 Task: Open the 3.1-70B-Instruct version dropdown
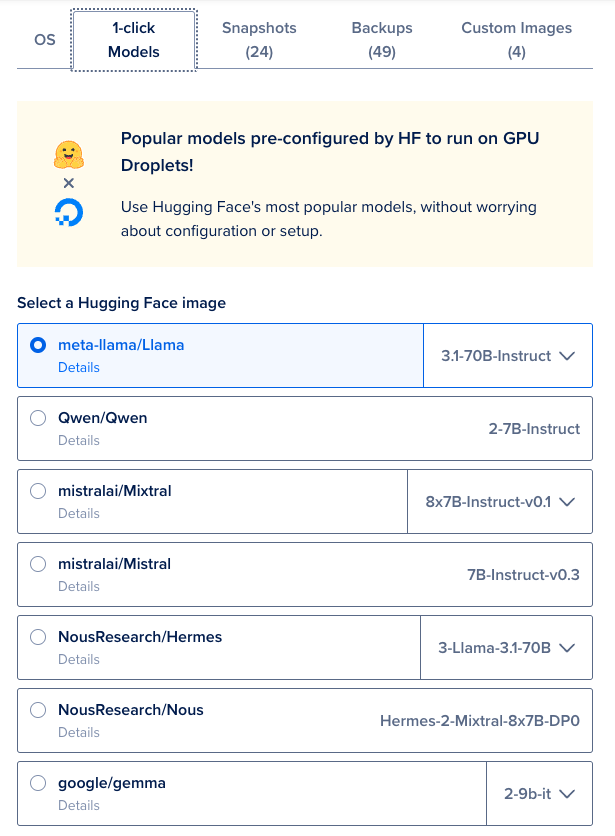[509, 356]
